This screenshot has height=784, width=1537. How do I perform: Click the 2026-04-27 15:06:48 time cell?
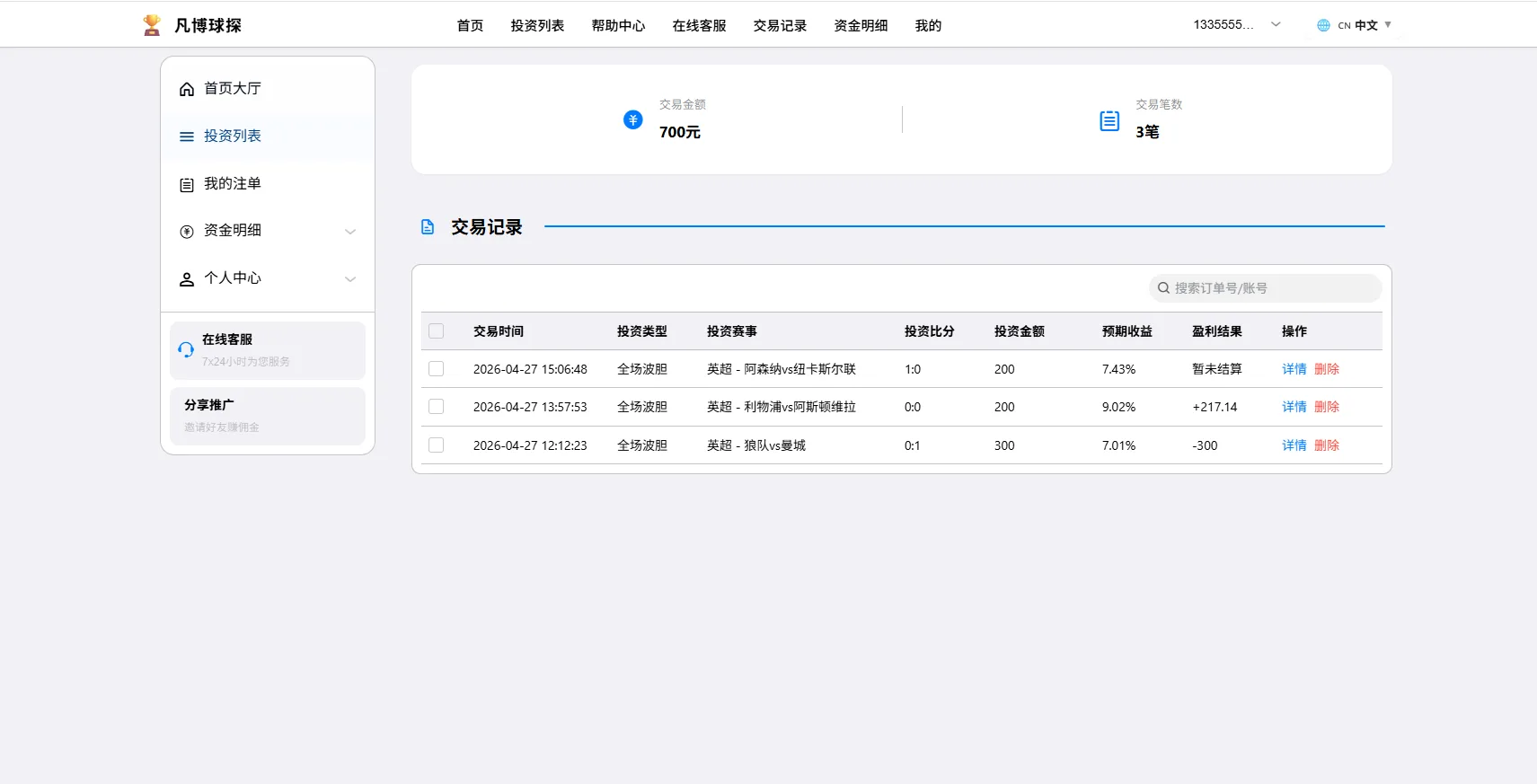click(530, 369)
